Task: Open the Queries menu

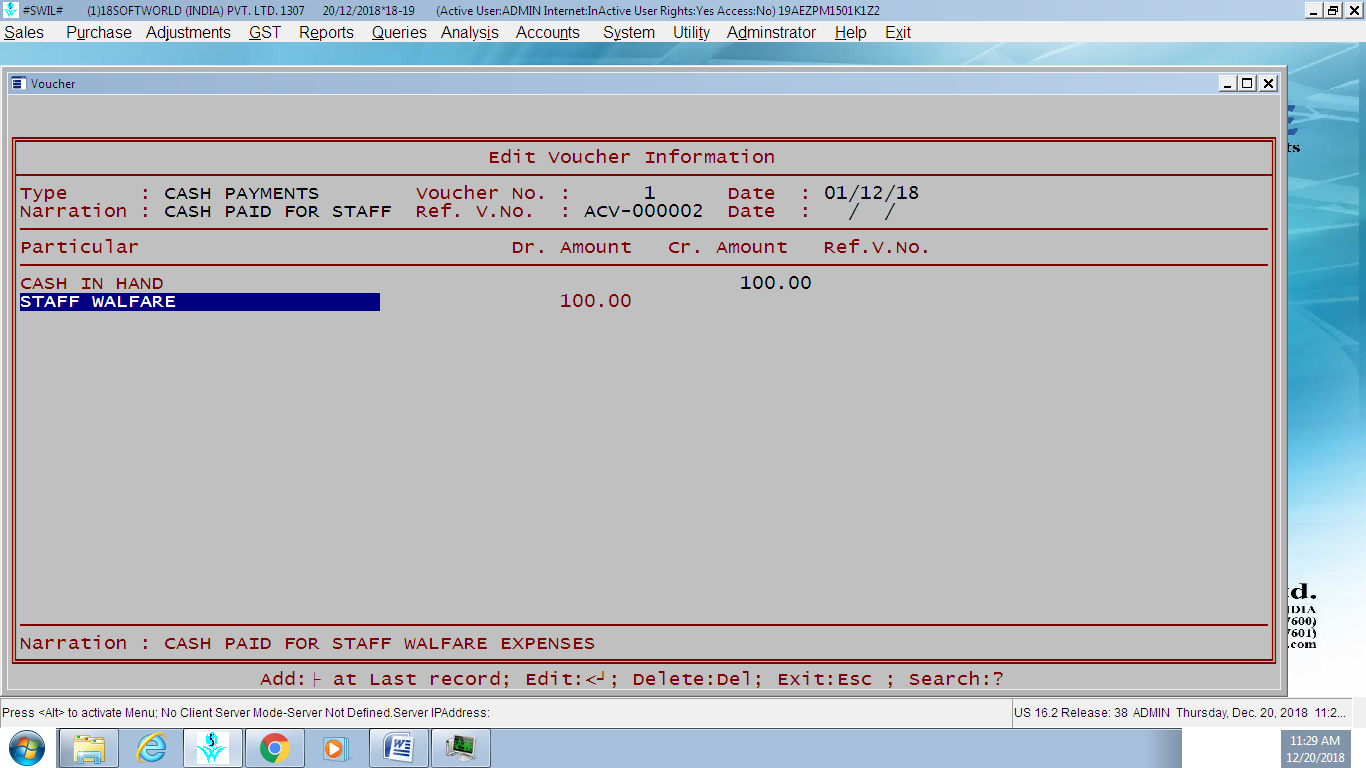Action: pyautogui.click(x=399, y=32)
